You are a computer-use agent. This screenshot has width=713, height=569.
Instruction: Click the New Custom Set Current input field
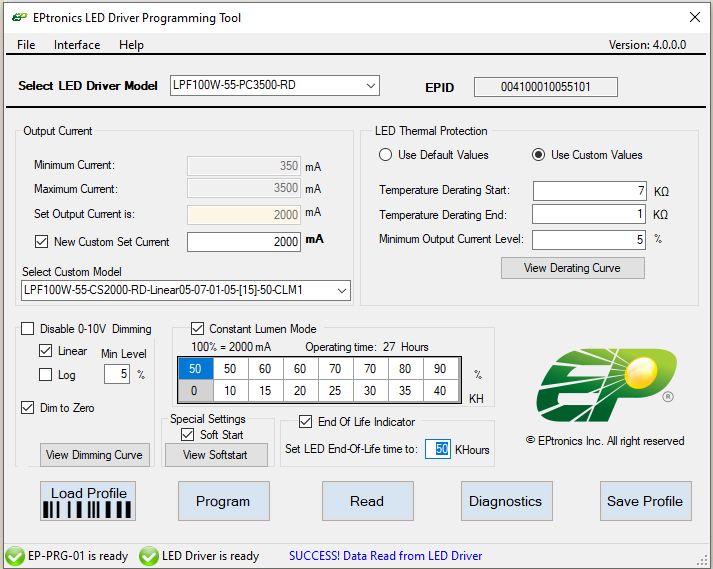pos(244,242)
